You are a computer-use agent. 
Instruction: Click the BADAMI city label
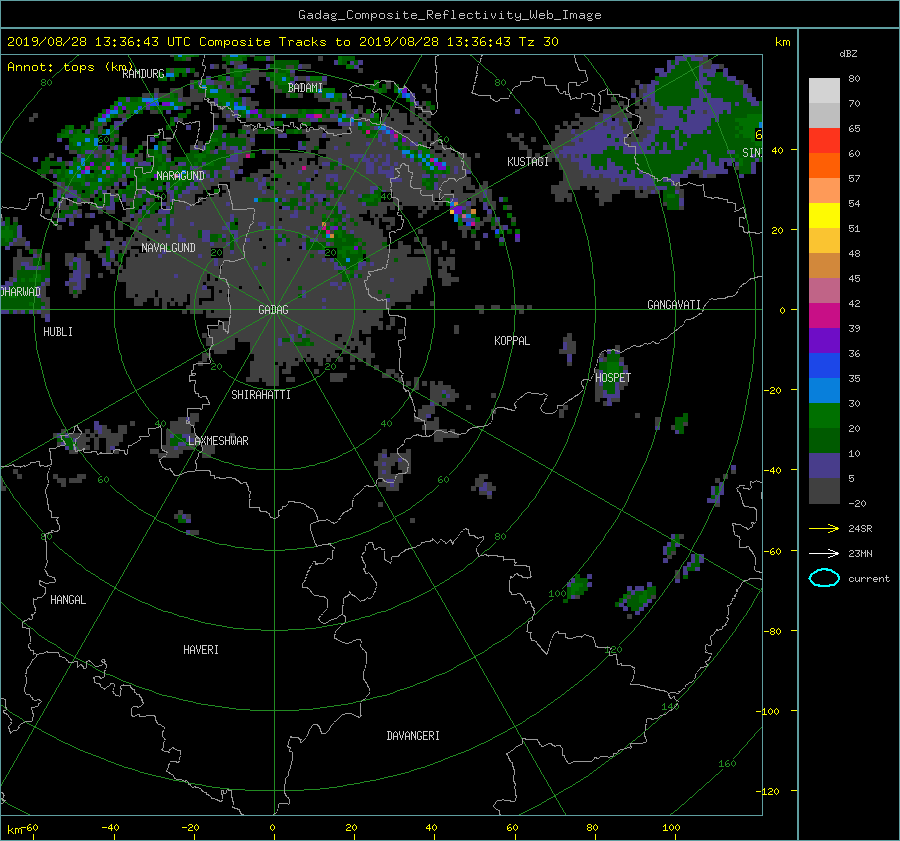pos(305,88)
